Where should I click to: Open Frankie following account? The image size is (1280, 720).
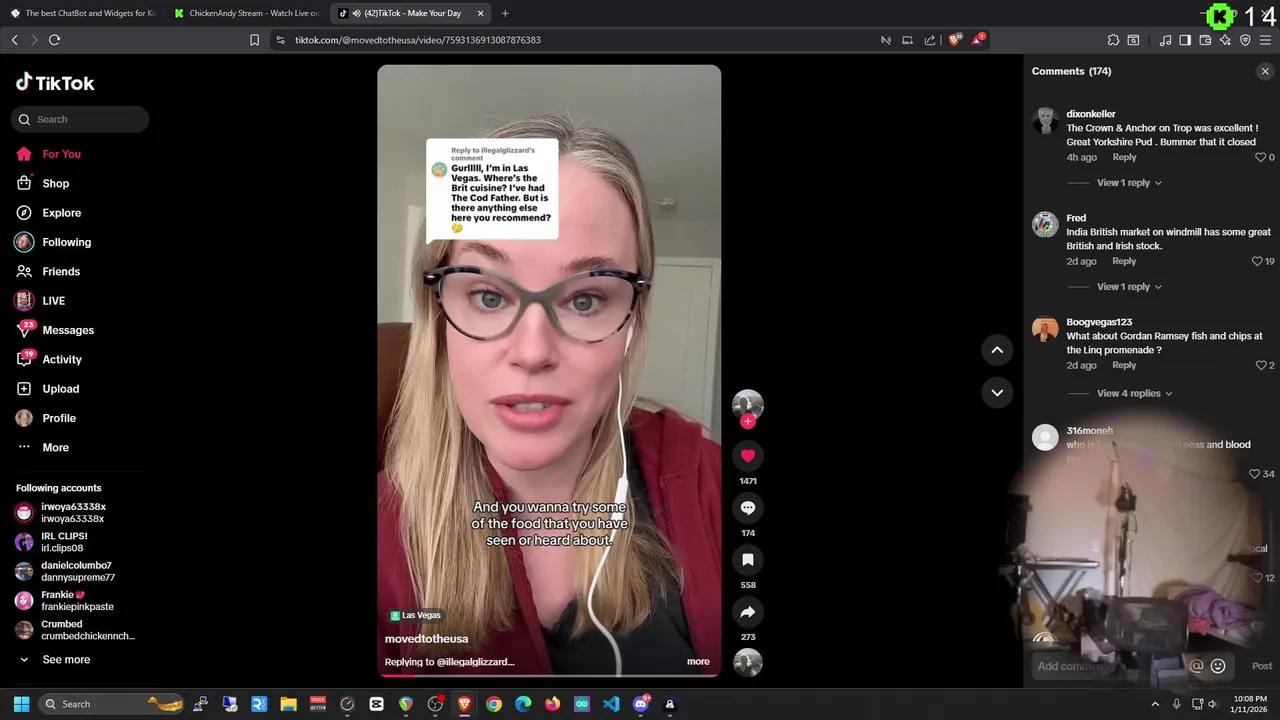(77, 601)
